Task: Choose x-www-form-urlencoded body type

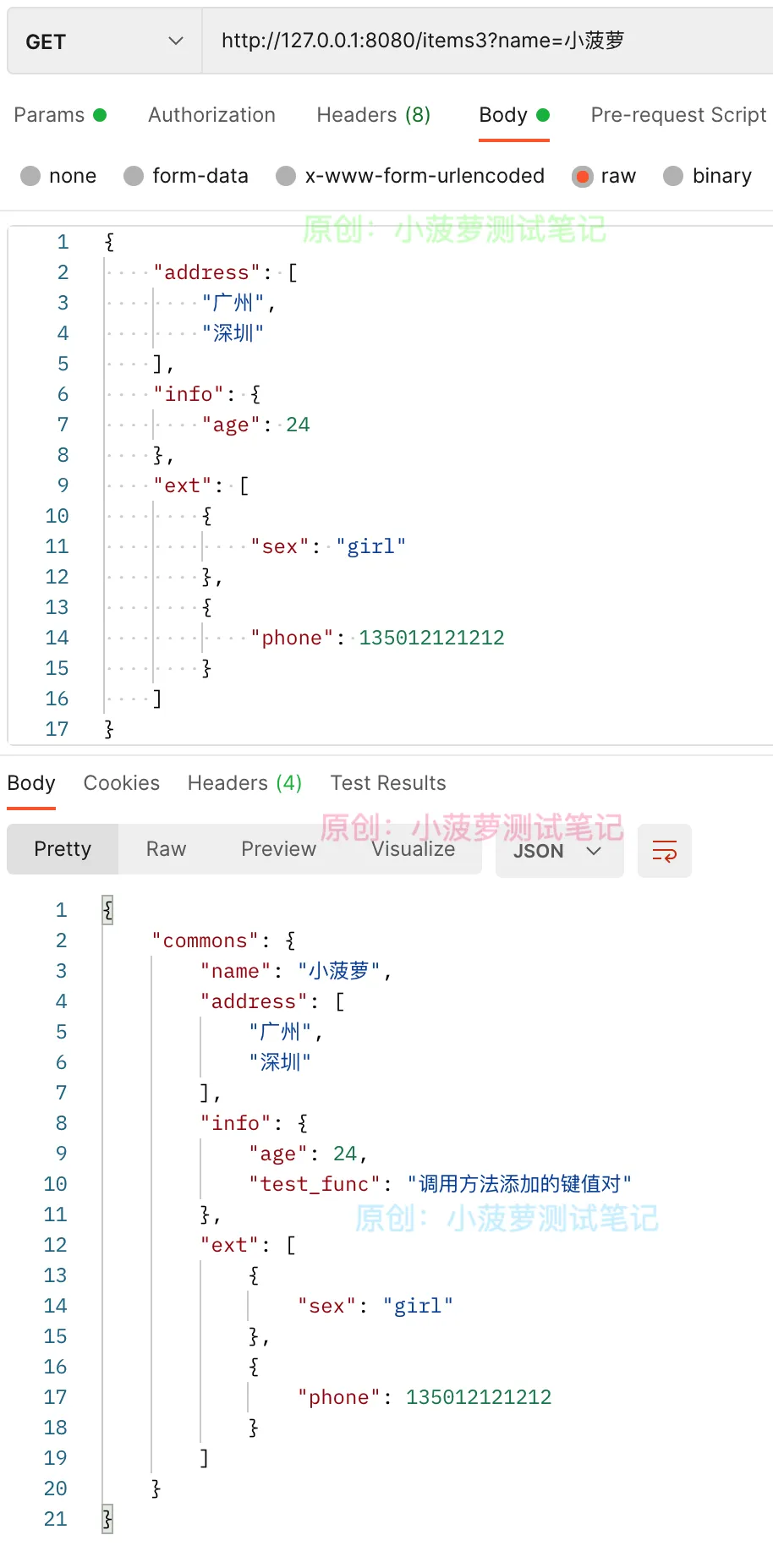Action: 286,176
